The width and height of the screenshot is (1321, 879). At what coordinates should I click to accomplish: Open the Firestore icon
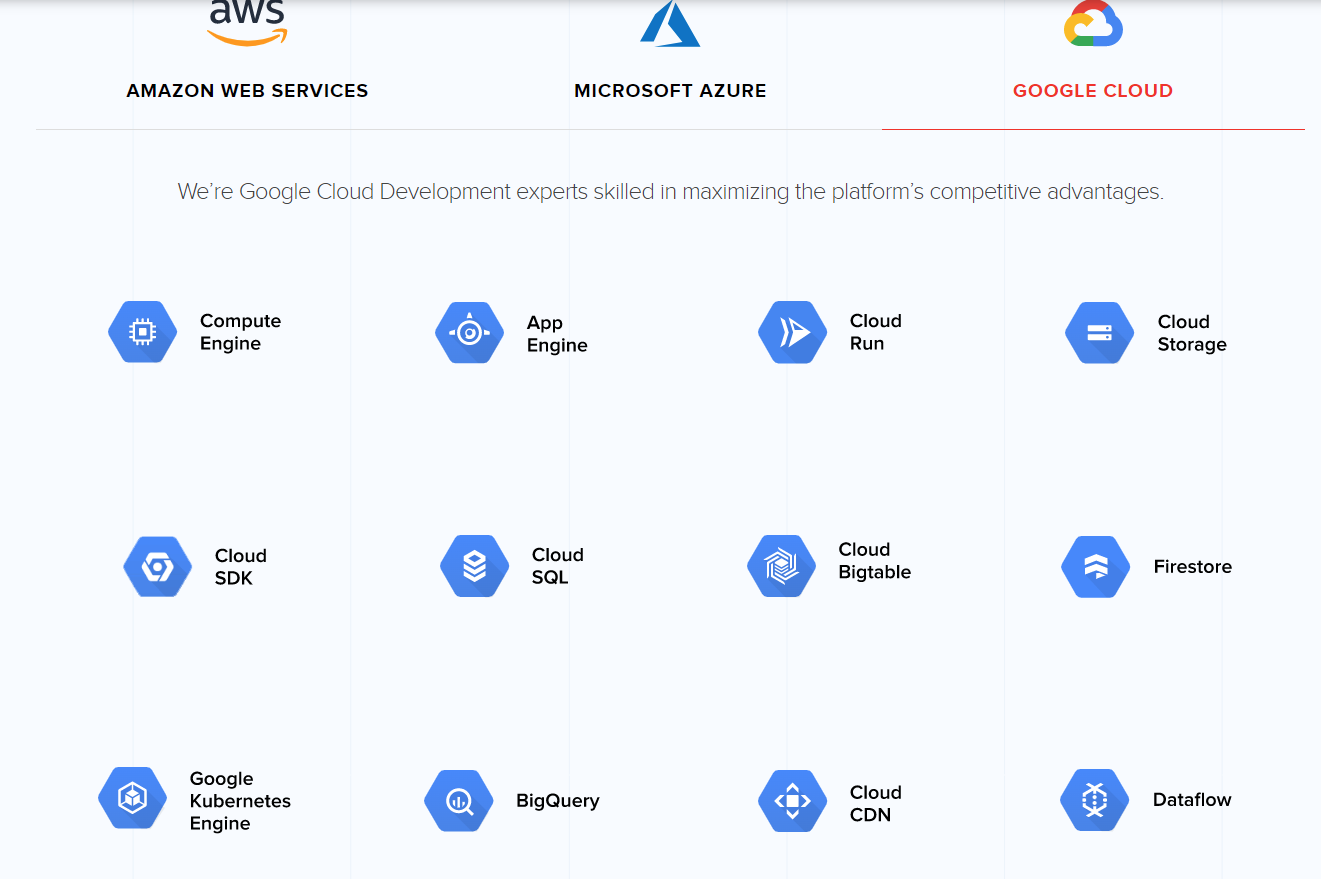[1095, 567]
